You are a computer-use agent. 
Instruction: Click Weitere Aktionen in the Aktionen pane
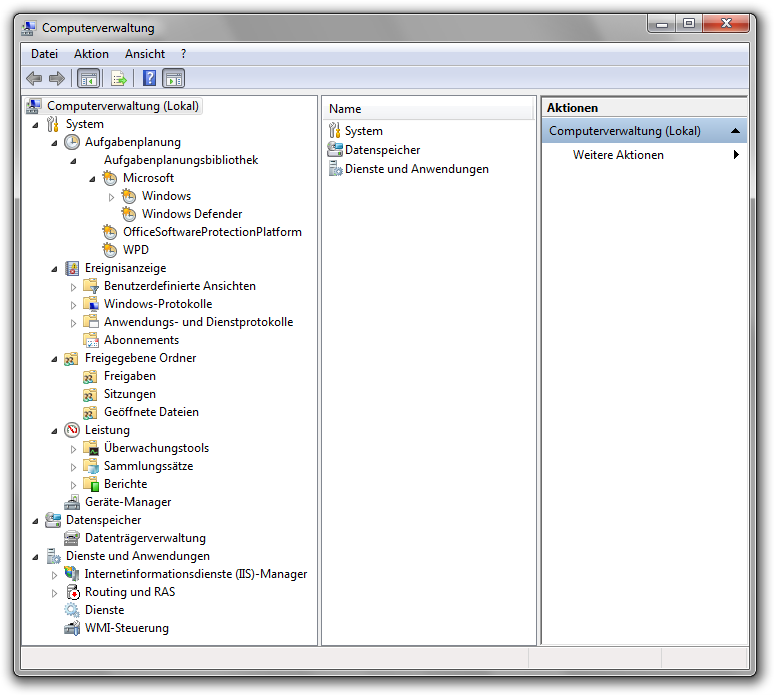(x=618, y=155)
